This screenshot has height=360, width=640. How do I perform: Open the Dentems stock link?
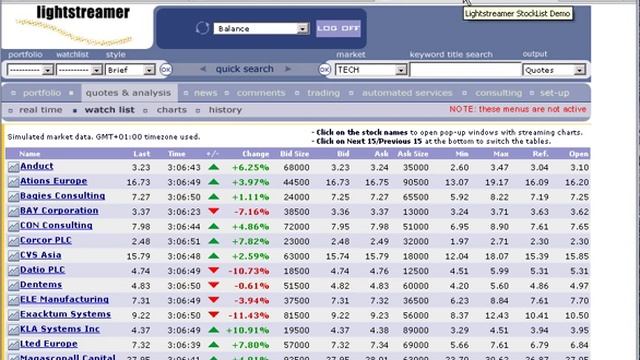(41, 284)
